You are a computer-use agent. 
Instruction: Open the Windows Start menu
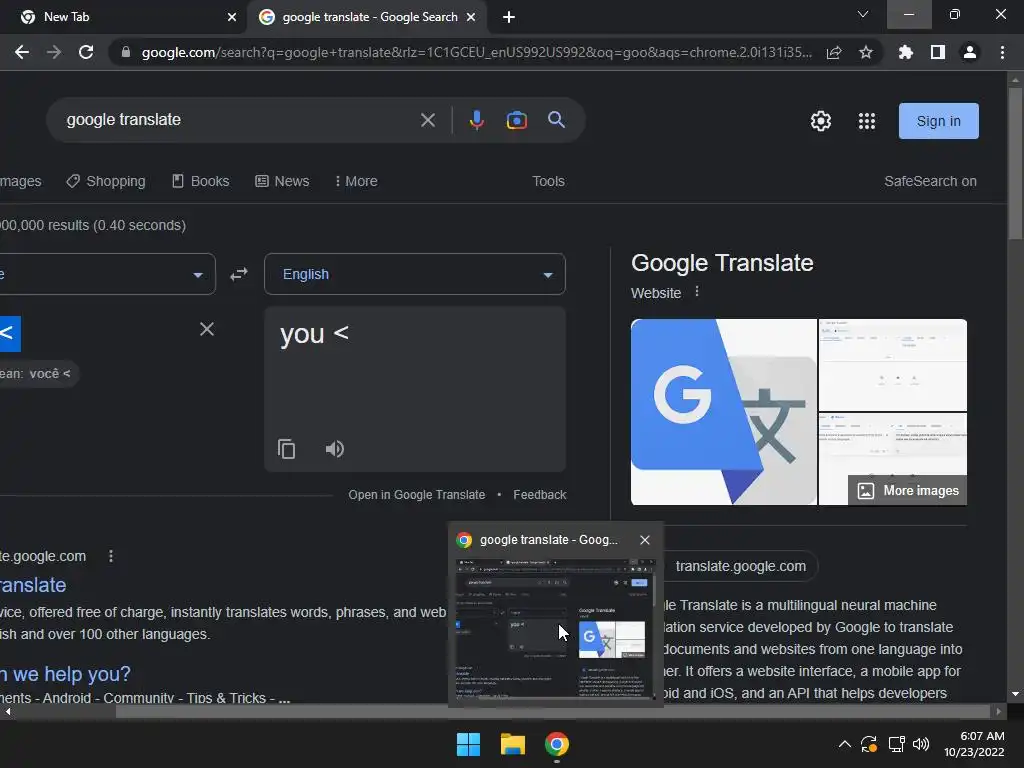tap(468, 744)
